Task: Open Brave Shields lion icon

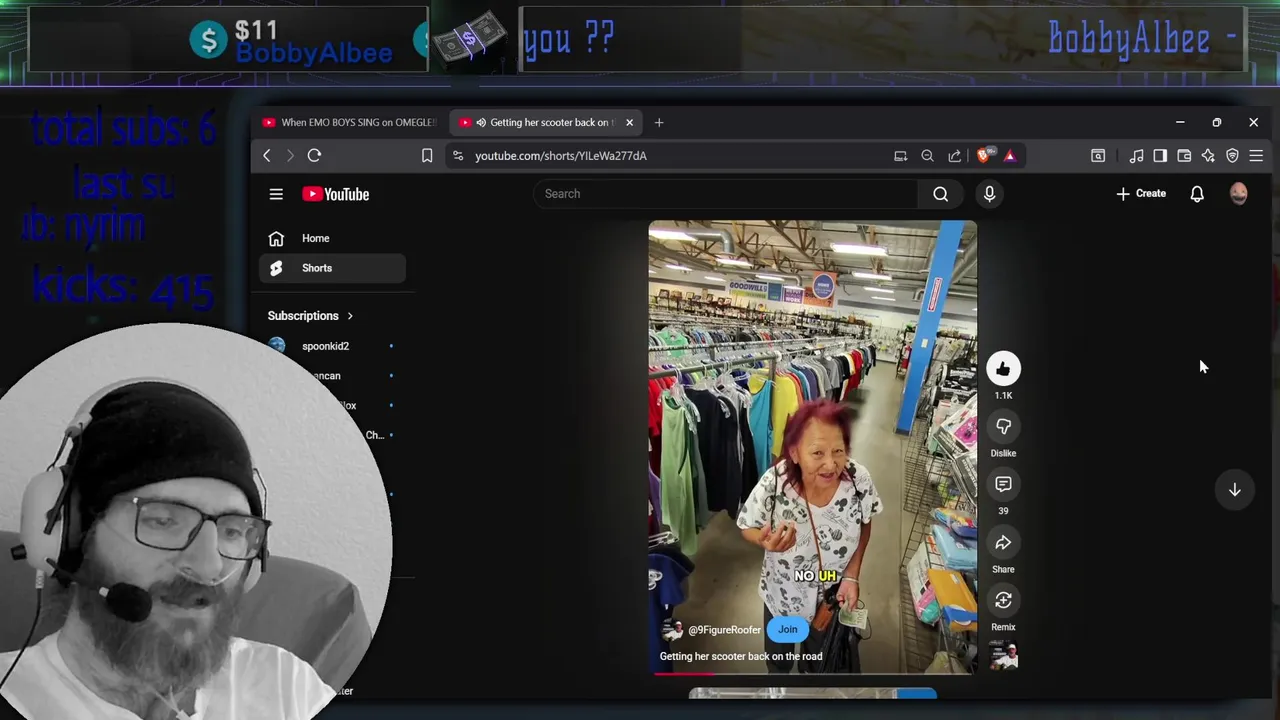Action: point(984,155)
